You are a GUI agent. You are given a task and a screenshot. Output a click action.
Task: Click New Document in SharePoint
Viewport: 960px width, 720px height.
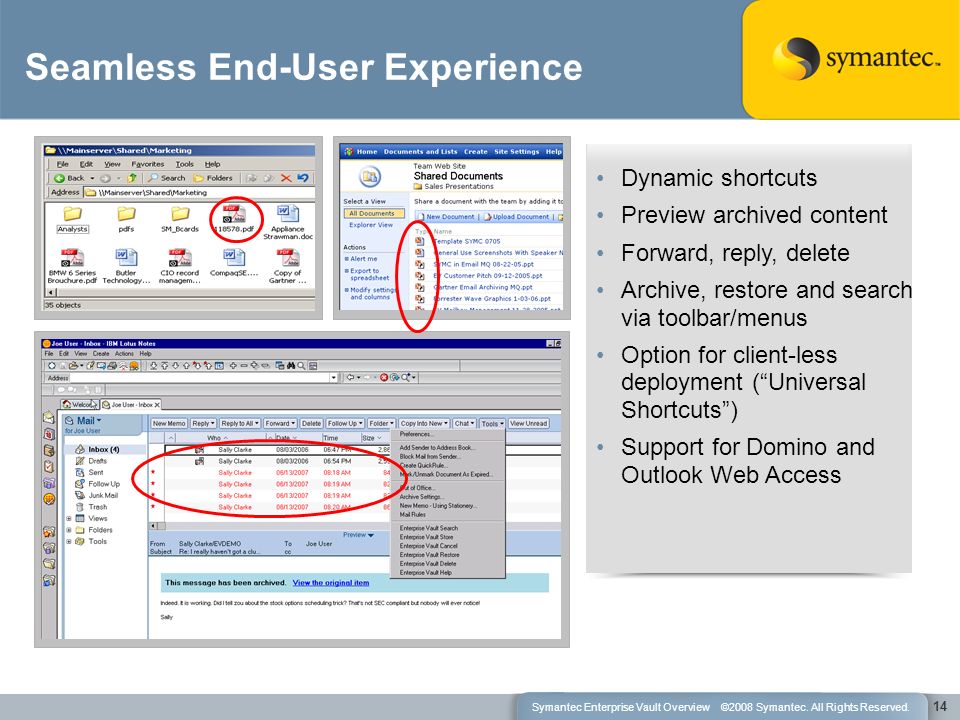pos(446,217)
